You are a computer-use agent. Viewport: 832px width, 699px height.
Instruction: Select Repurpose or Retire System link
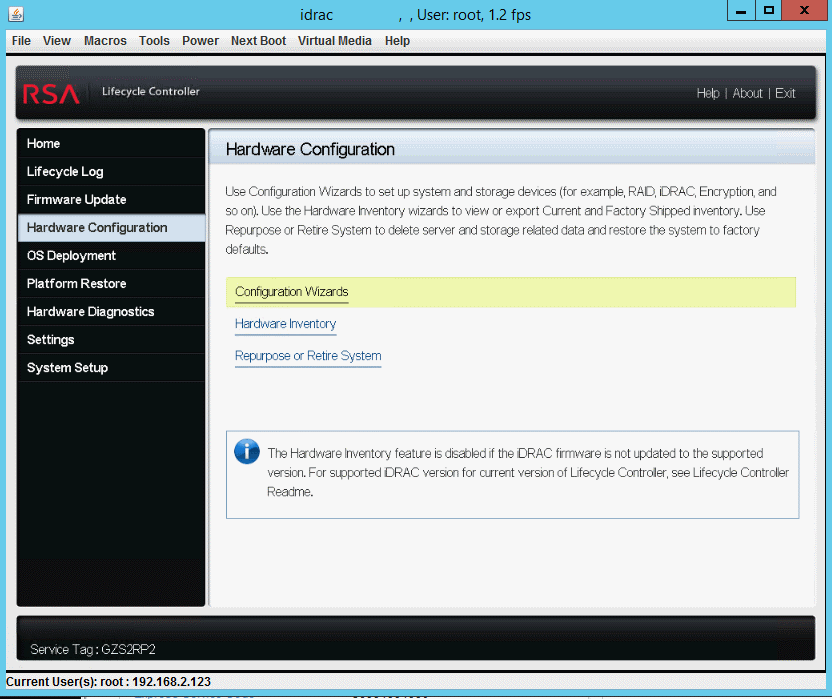coord(308,356)
